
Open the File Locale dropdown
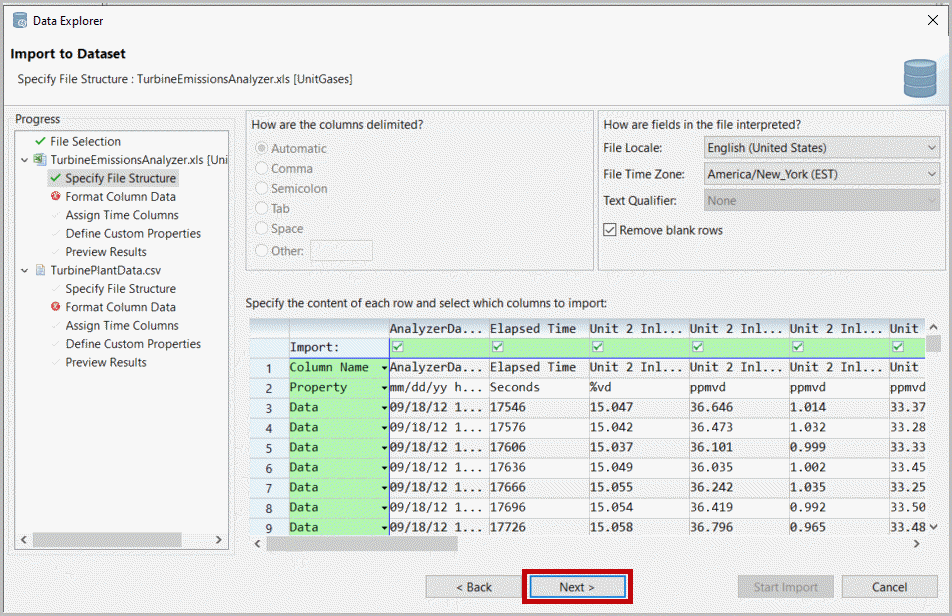pos(820,148)
